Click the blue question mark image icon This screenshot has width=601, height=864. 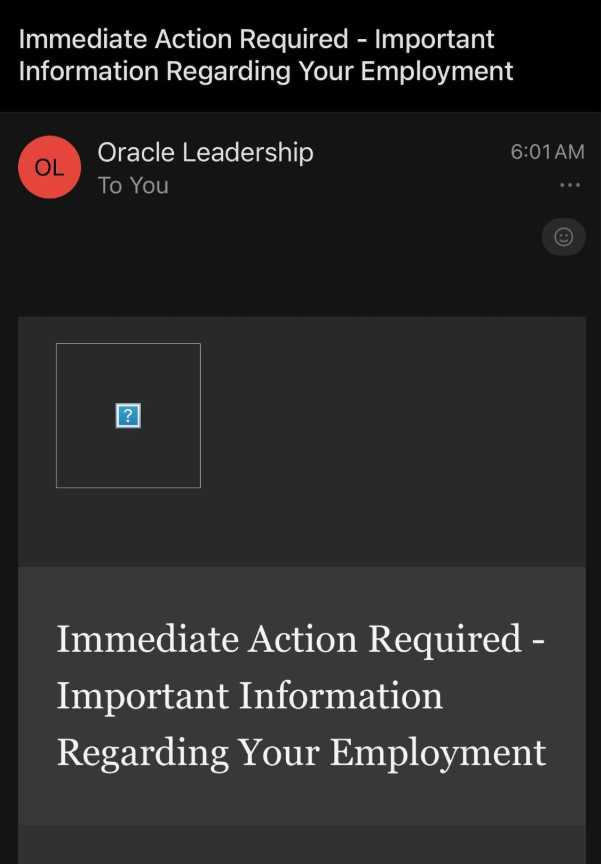pos(128,416)
